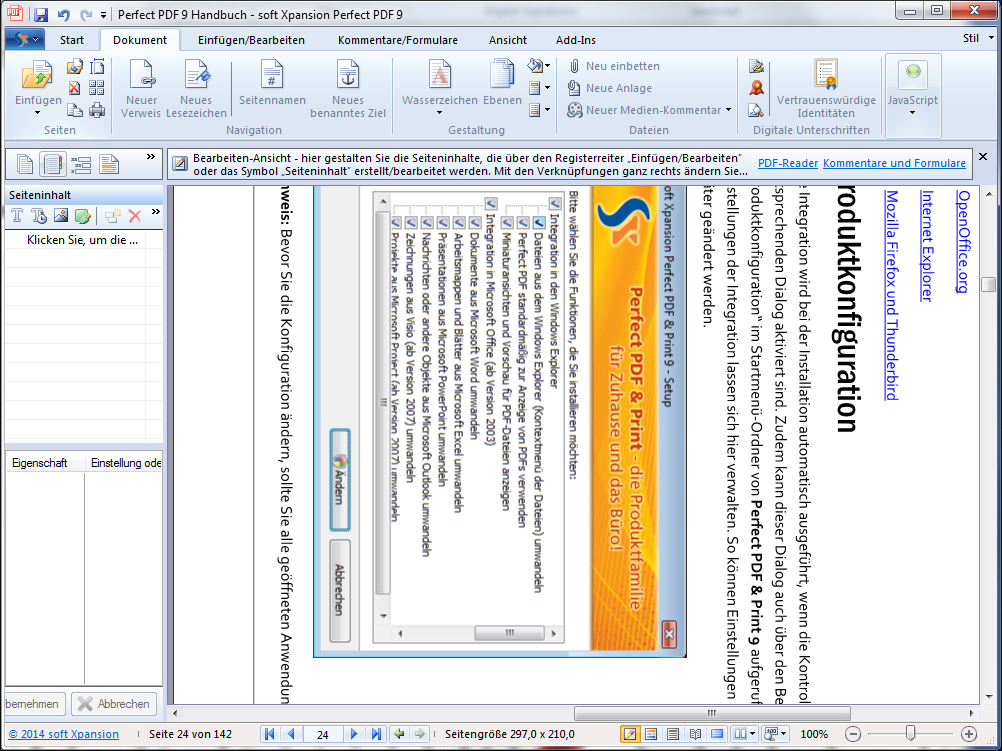The height and width of the screenshot is (751, 1002).
Task: Click the OpenOffice.org link in document
Action: (x=962, y=241)
